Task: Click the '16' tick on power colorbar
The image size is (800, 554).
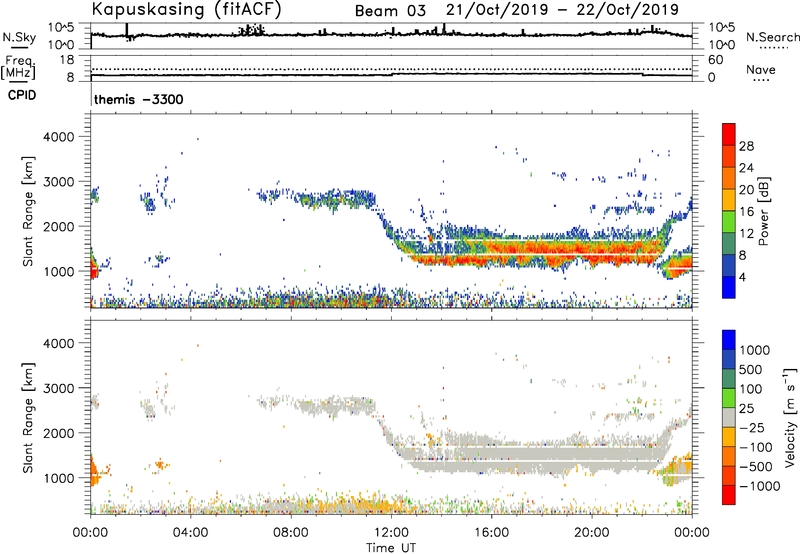Action: click(x=746, y=212)
